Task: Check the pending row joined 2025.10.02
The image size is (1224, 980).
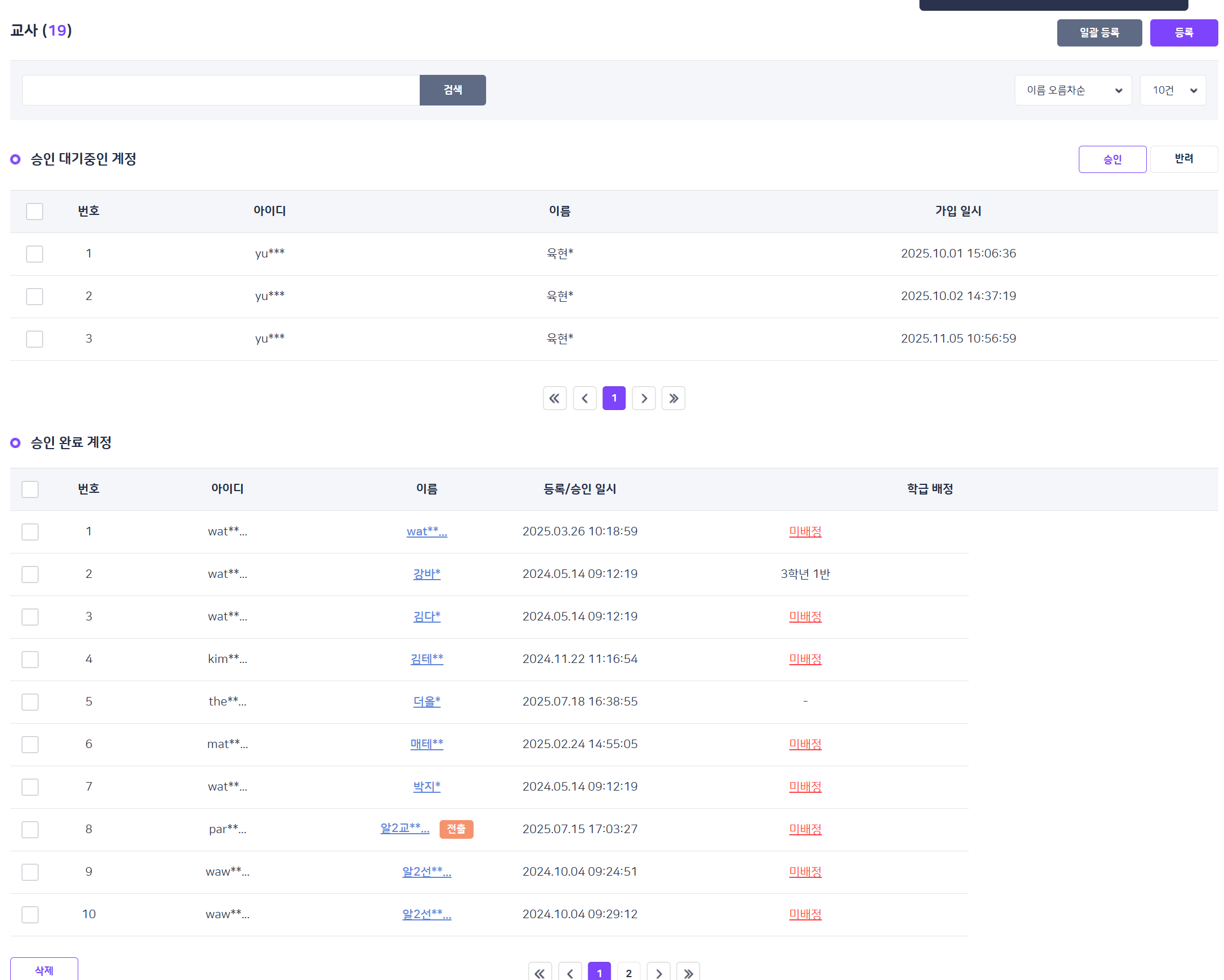Action: [x=35, y=297]
